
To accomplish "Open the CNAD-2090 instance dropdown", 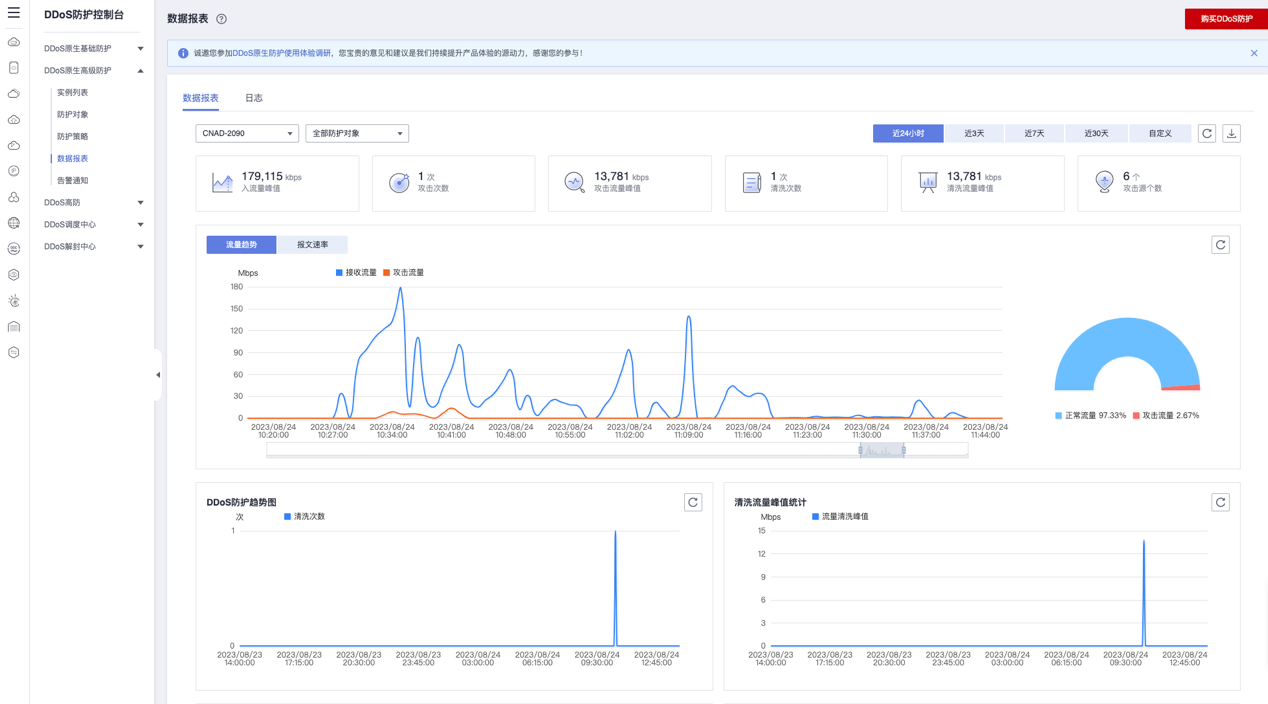I will click(x=247, y=133).
